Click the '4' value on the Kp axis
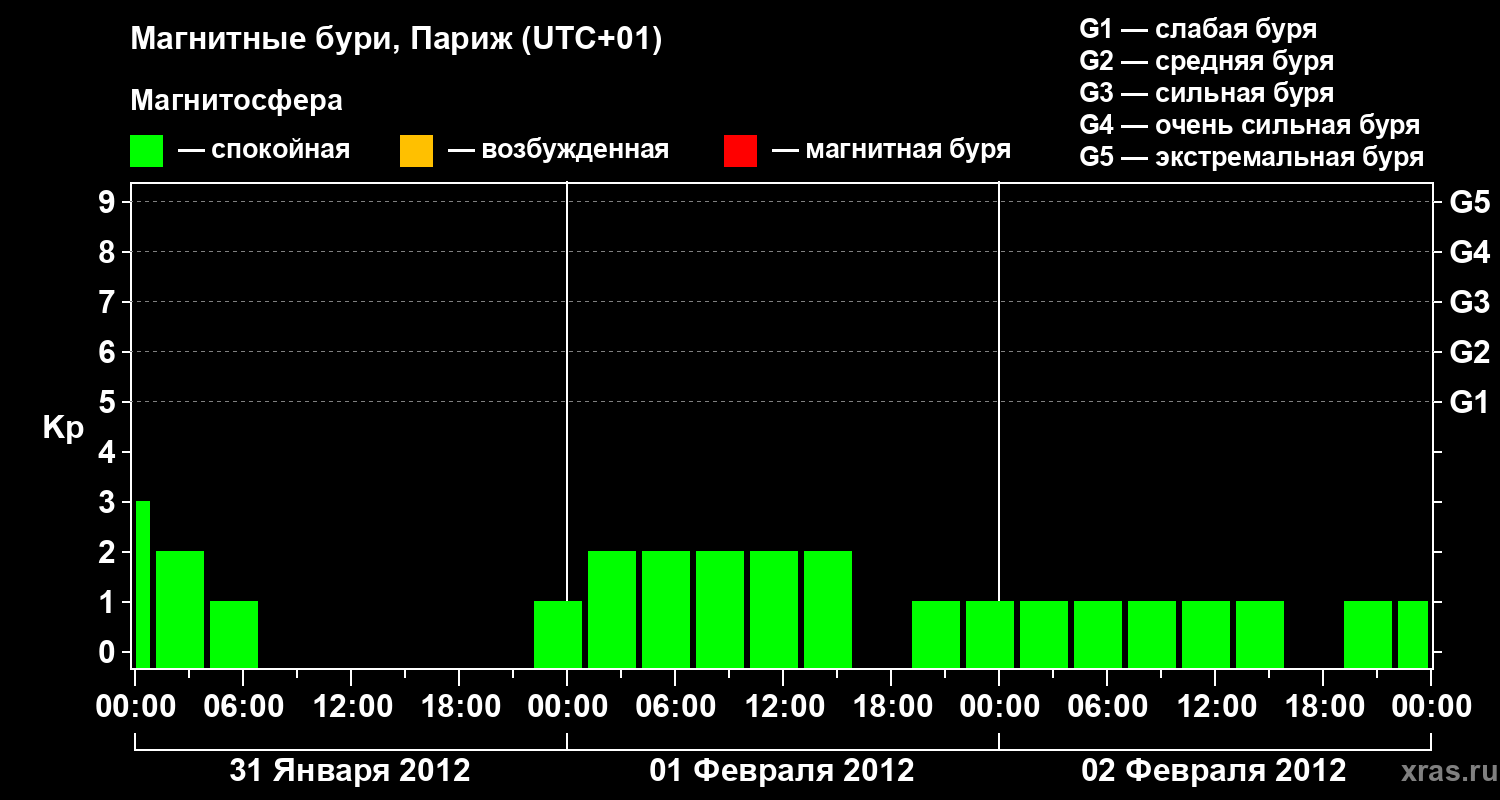1500x800 pixels. click(109, 452)
